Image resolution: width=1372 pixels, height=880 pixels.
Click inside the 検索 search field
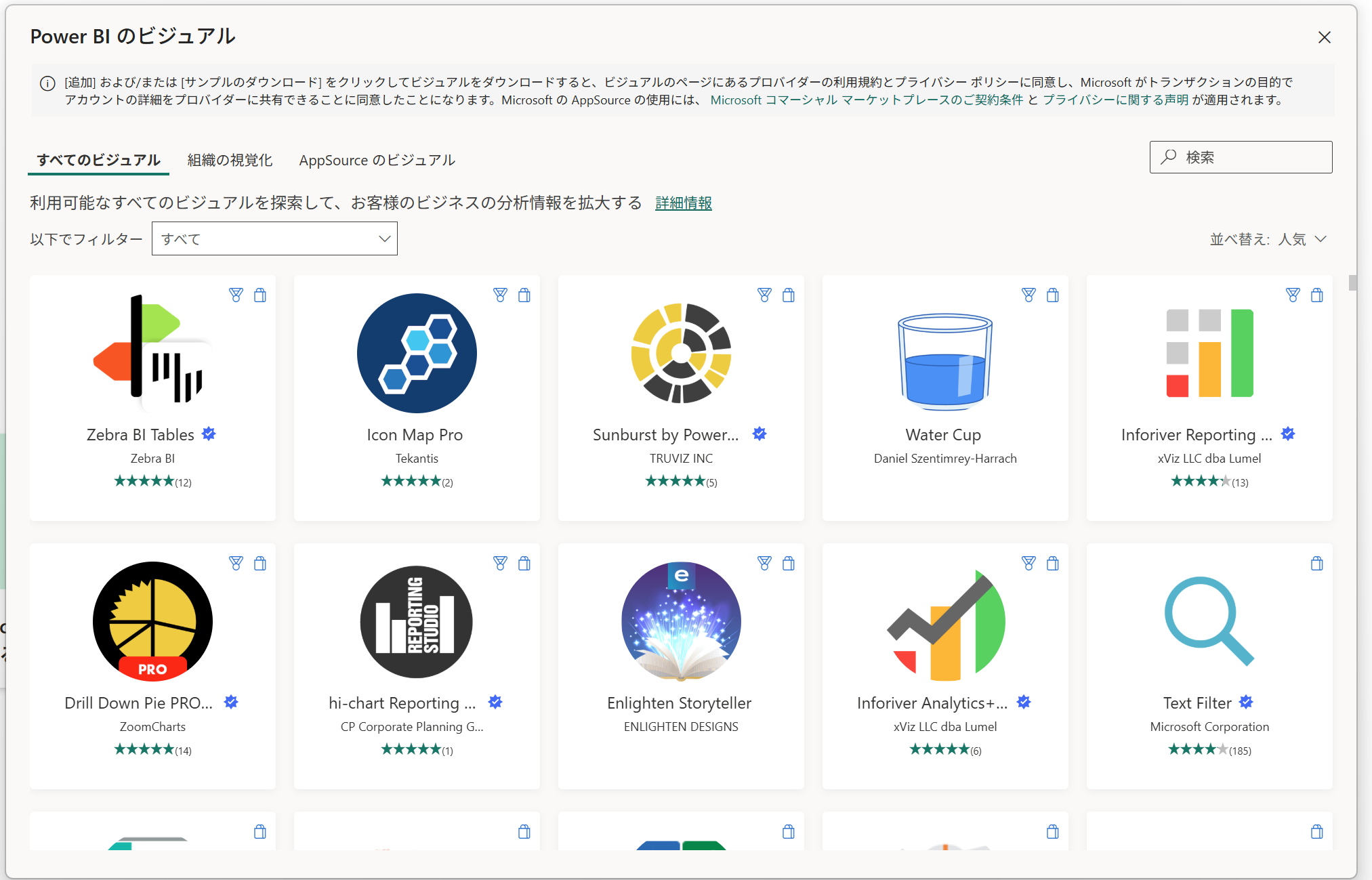click(x=1241, y=157)
